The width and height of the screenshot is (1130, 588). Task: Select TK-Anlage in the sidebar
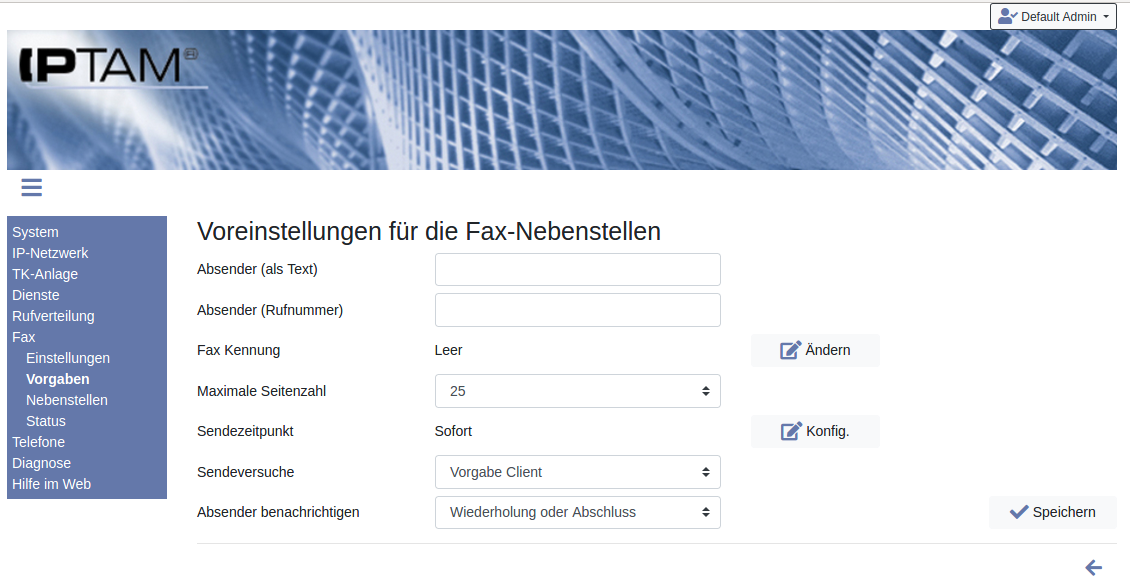pos(45,274)
